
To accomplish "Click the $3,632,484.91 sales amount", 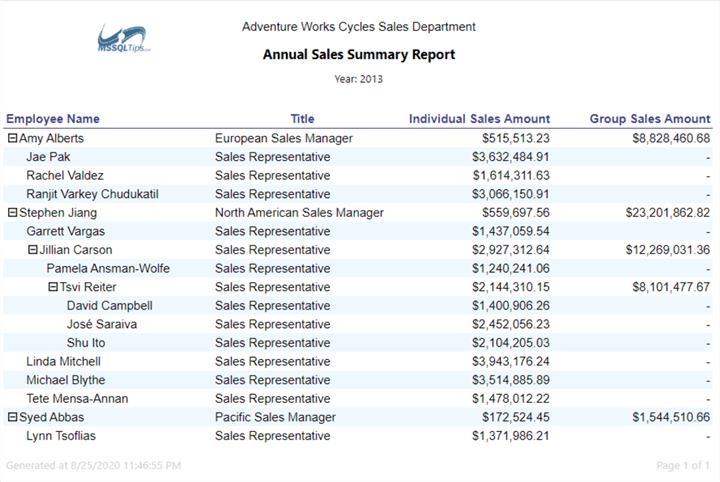I will (511, 157).
